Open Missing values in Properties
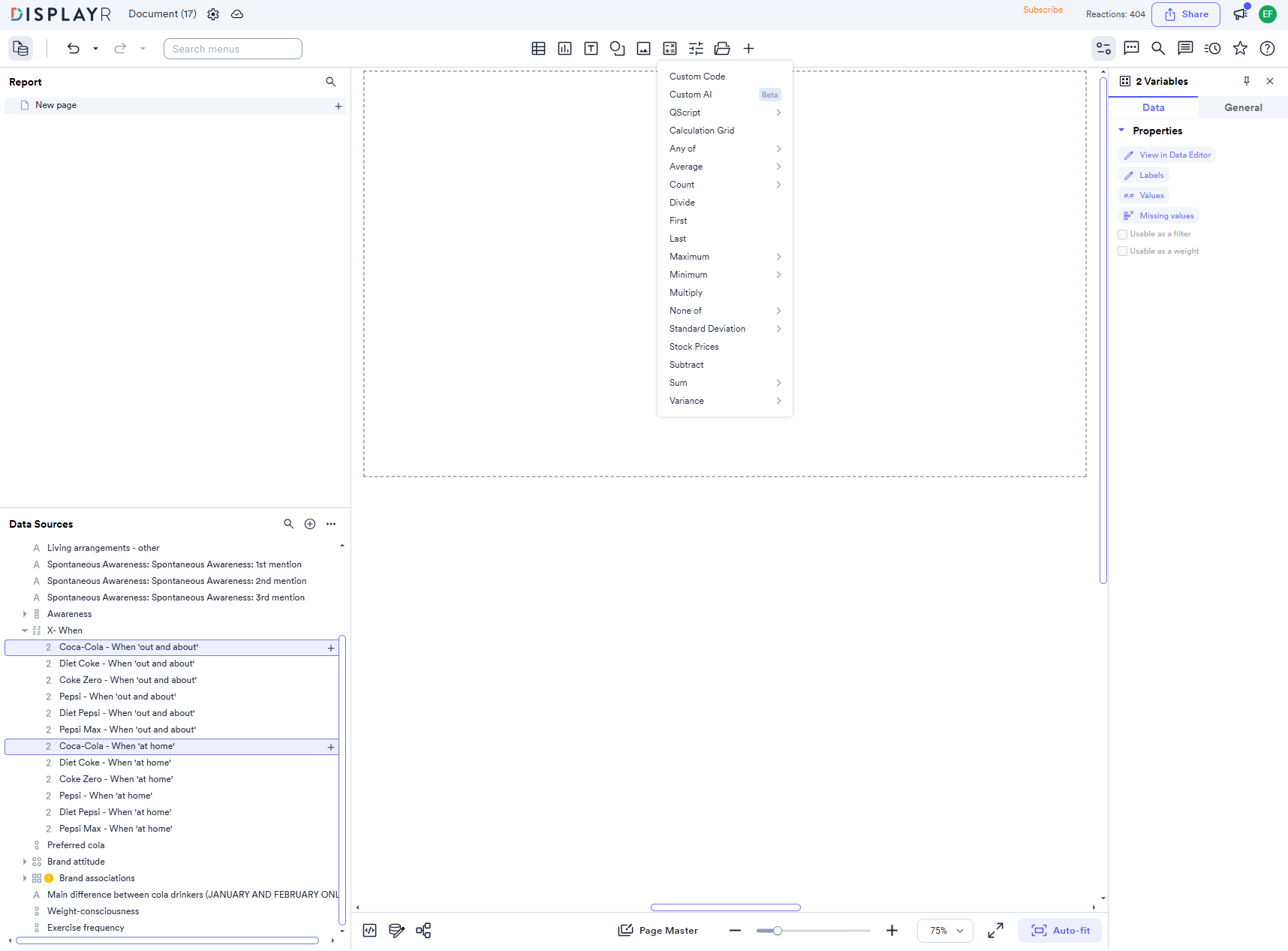 [x=1164, y=215]
